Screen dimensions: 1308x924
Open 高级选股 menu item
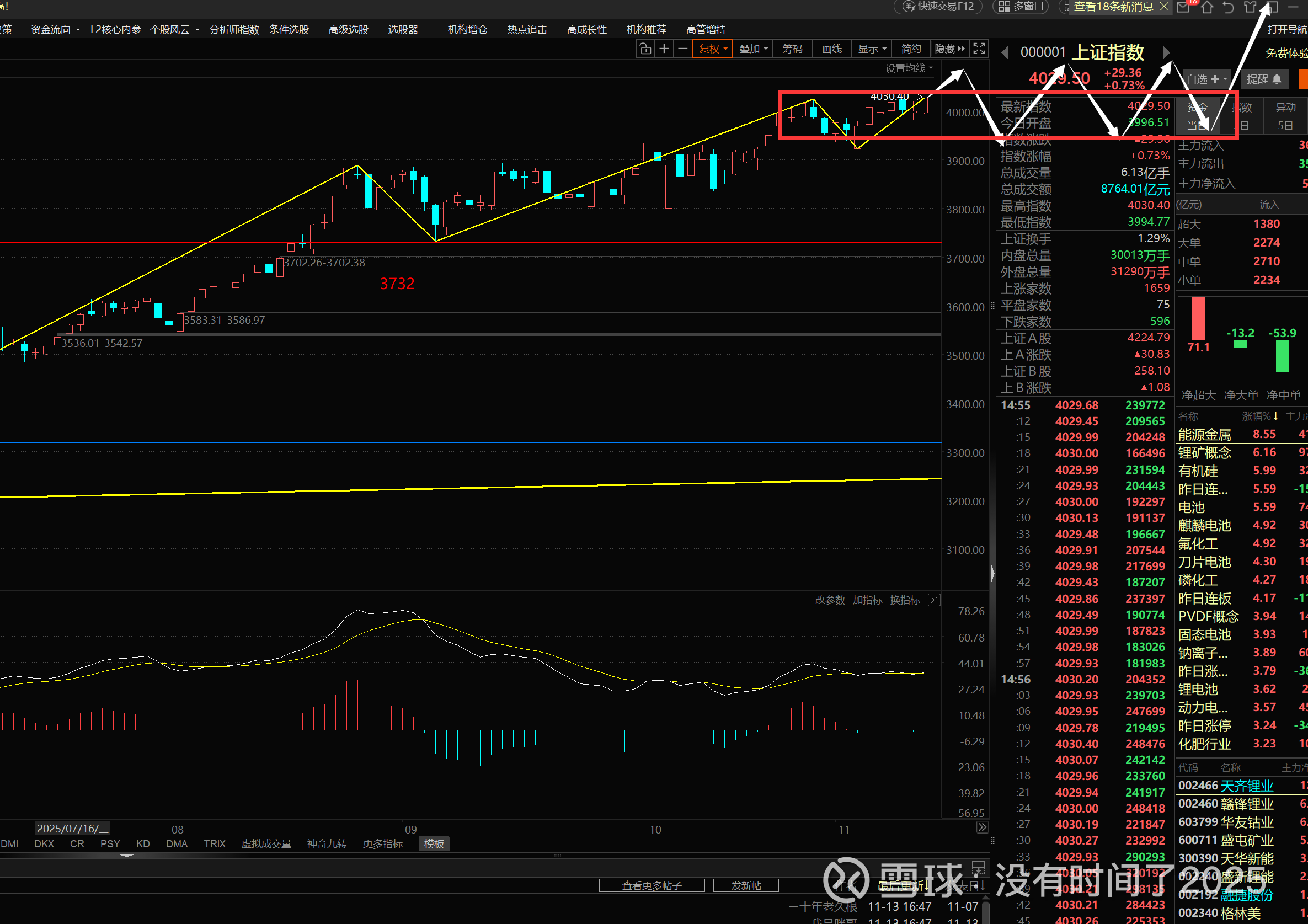(x=348, y=30)
